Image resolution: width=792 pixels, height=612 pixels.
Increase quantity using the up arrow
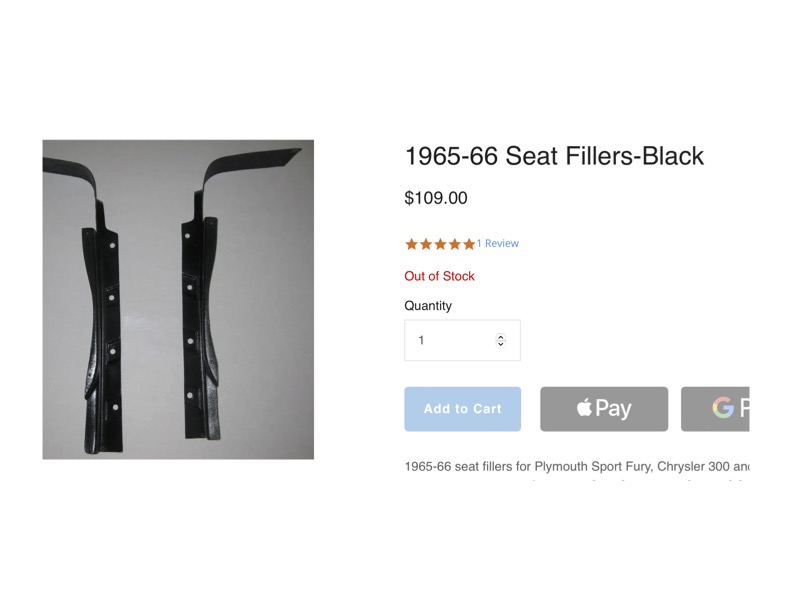[501, 336]
